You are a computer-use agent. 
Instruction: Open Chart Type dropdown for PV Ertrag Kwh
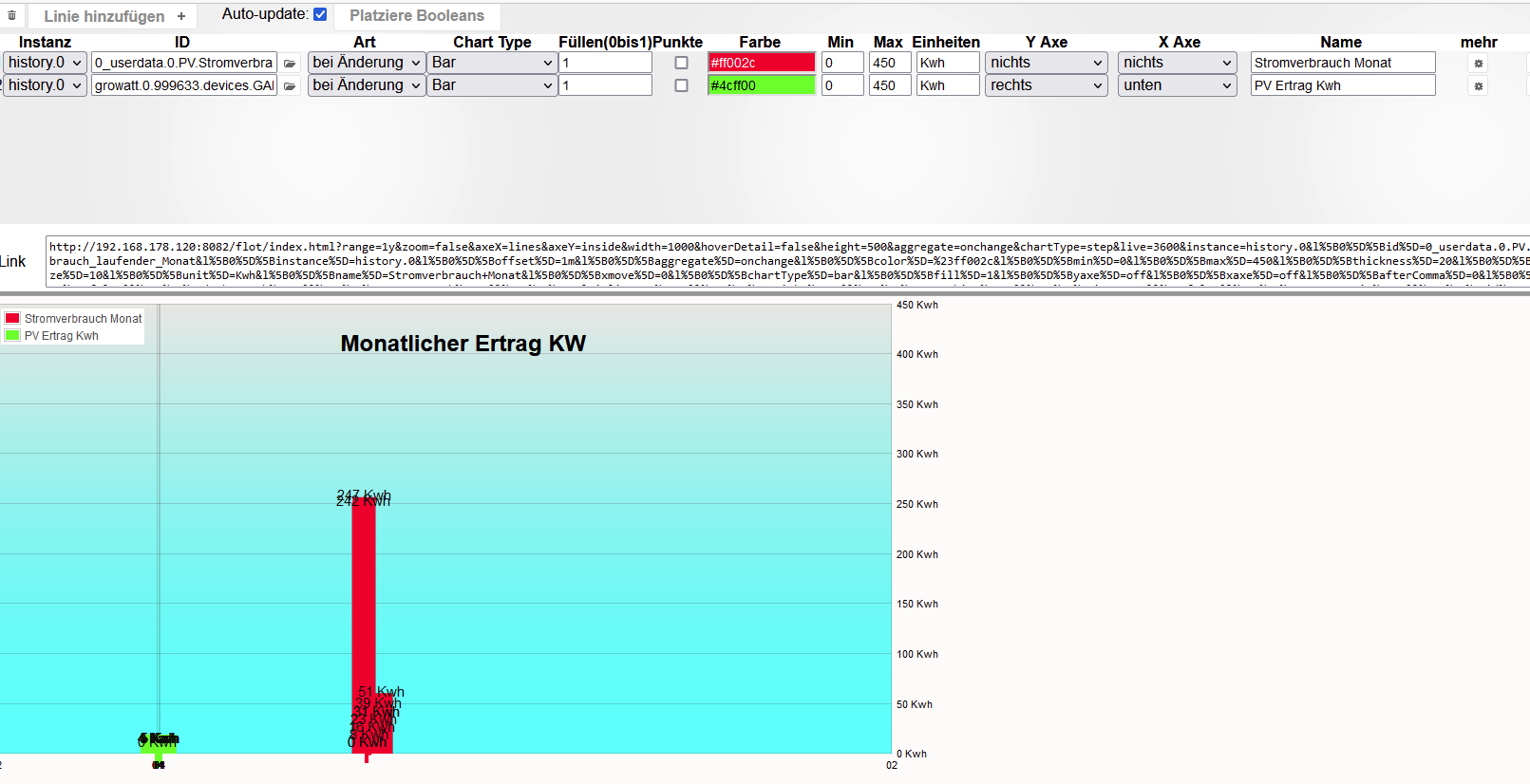pyautogui.click(x=492, y=85)
